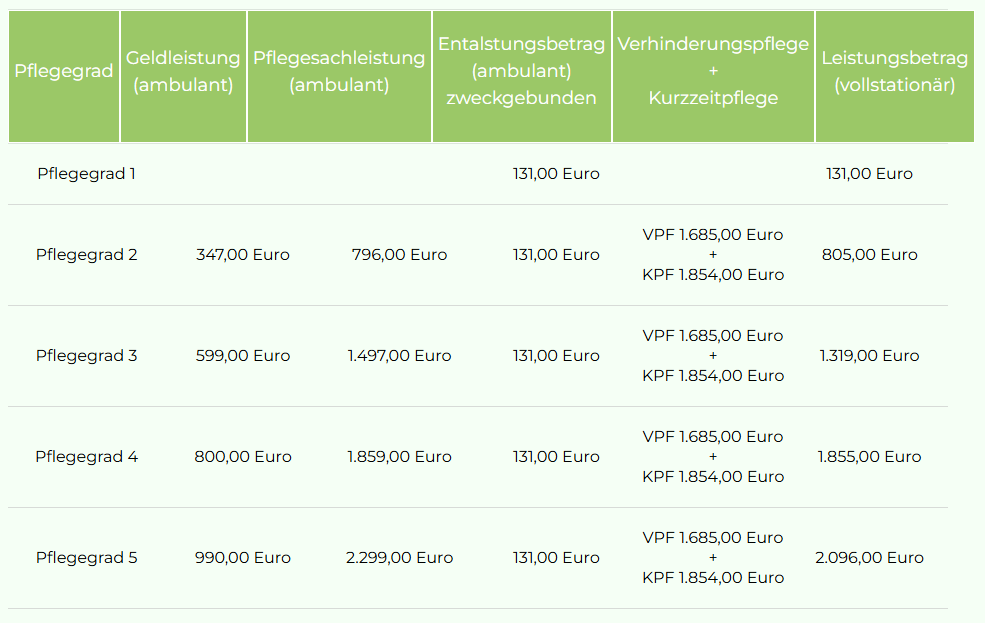
Task: Select the 796,00 Euro Pflegesachleistung value
Action: click(x=400, y=255)
